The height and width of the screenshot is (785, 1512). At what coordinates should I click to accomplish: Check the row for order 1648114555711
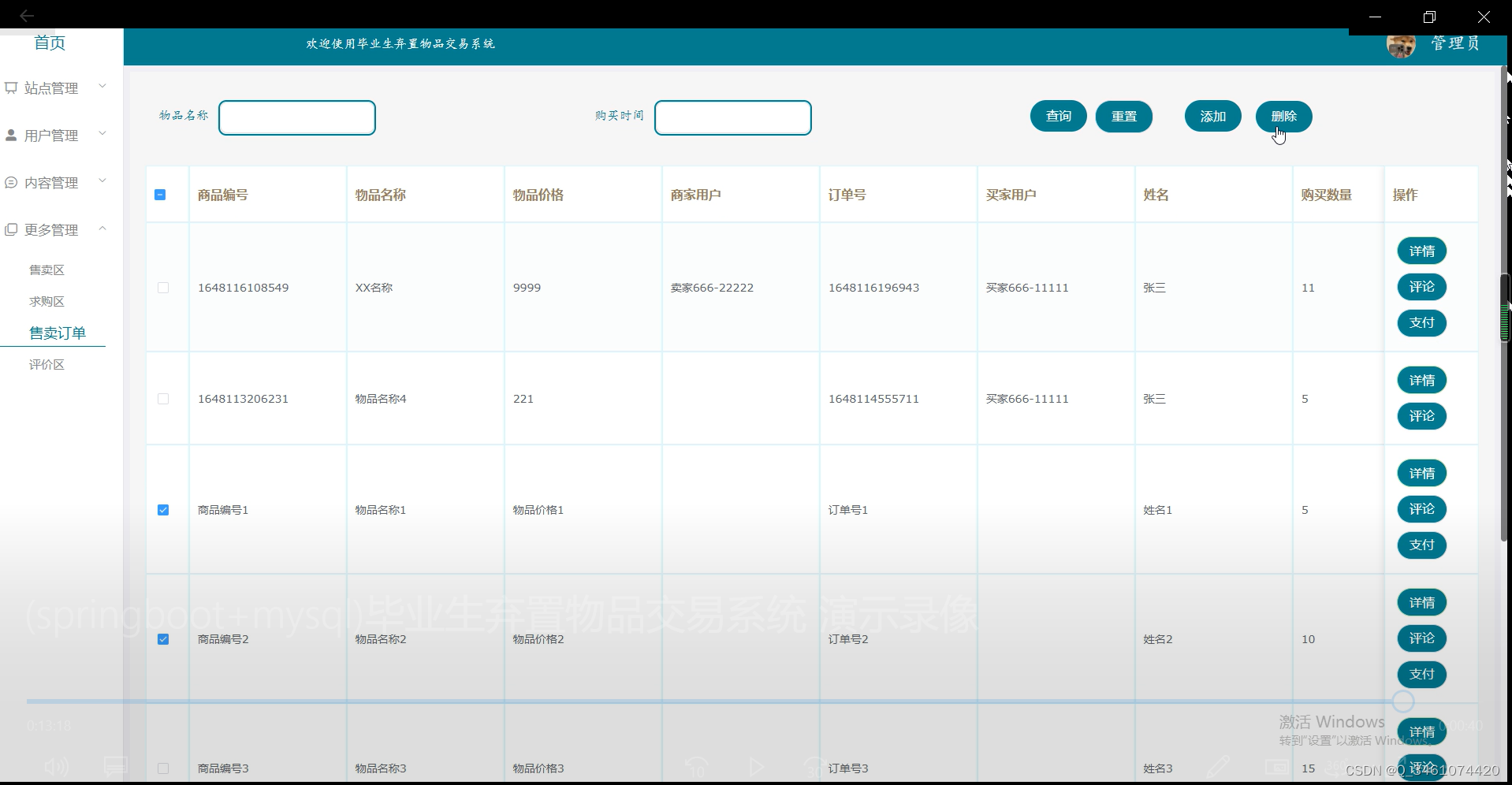pos(163,399)
